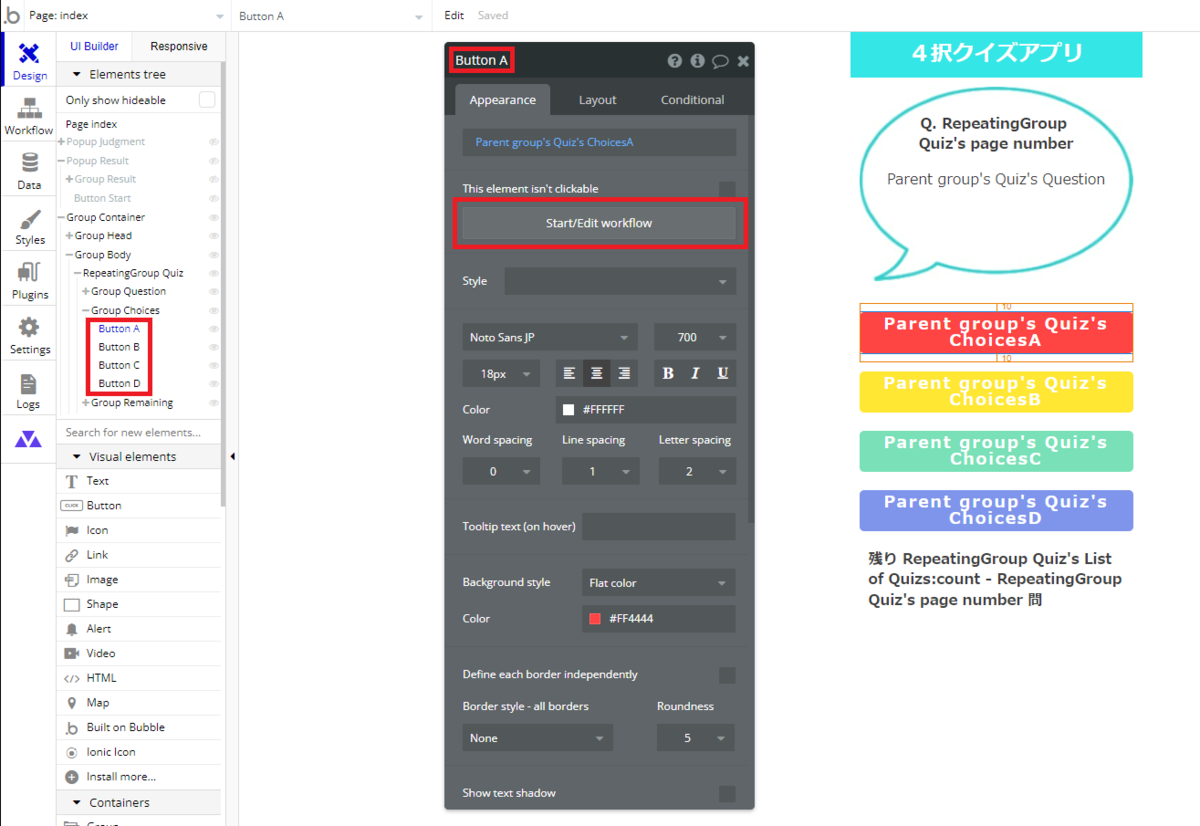Enable Show text shadow checkbox
The image size is (1200, 826).
click(x=727, y=793)
